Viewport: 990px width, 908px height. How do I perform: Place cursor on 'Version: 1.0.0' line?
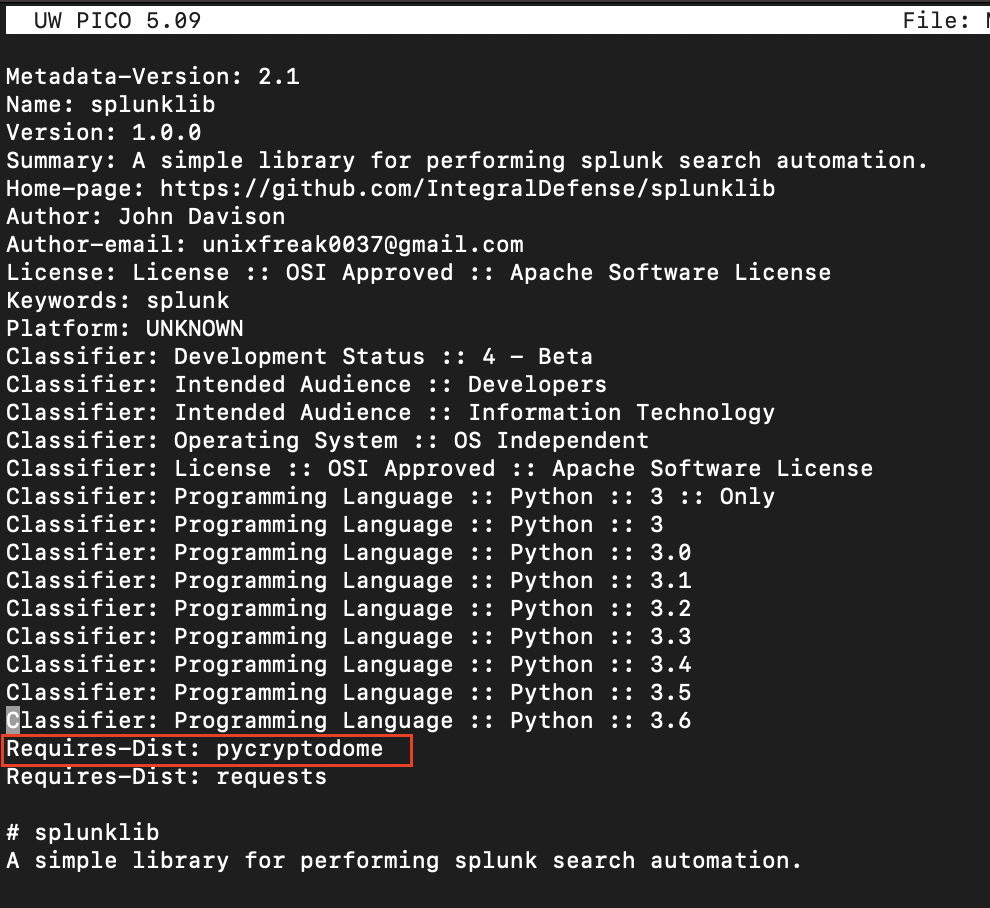[x=104, y=133]
